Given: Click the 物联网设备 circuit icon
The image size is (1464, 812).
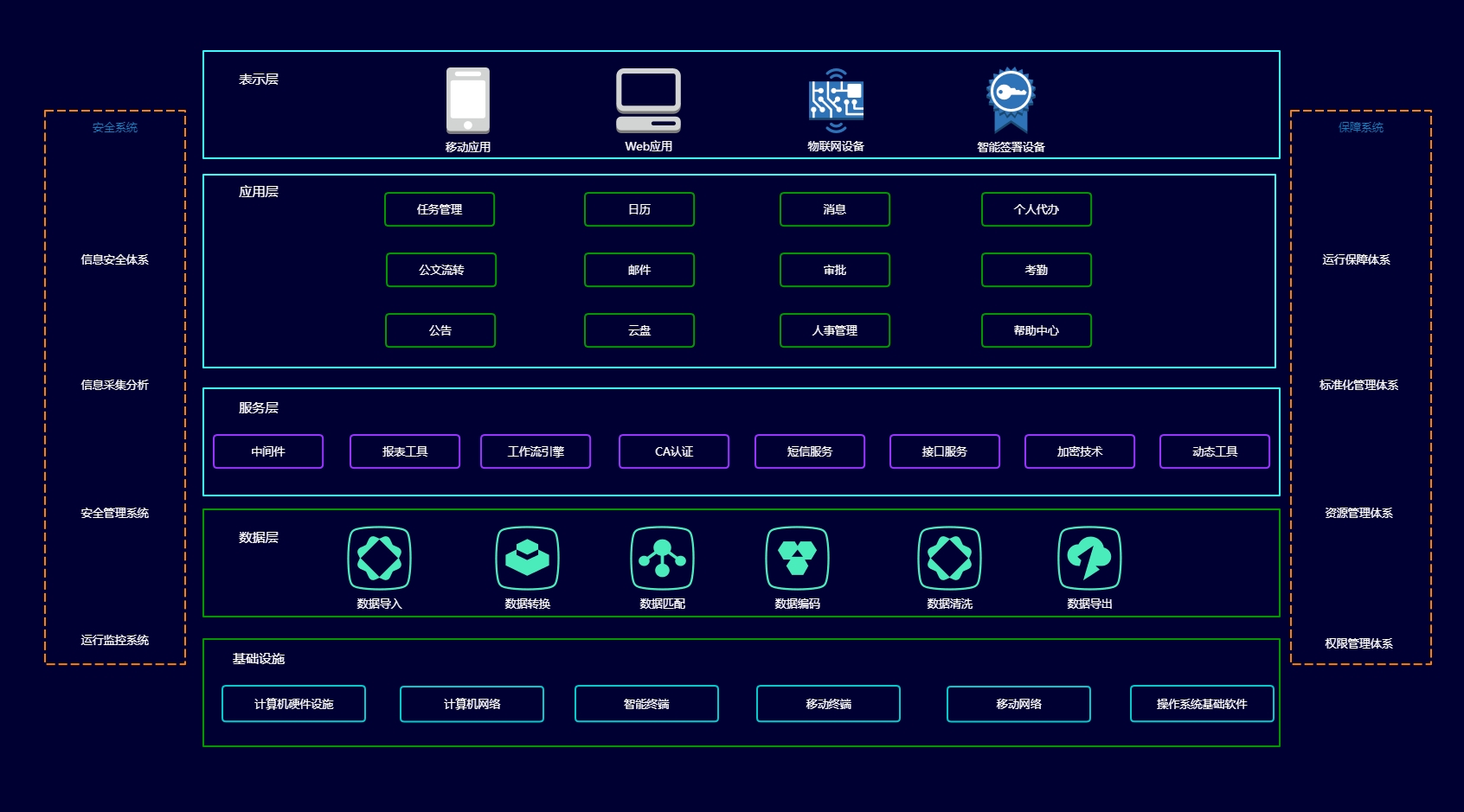Looking at the screenshot, I should point(836,100).
